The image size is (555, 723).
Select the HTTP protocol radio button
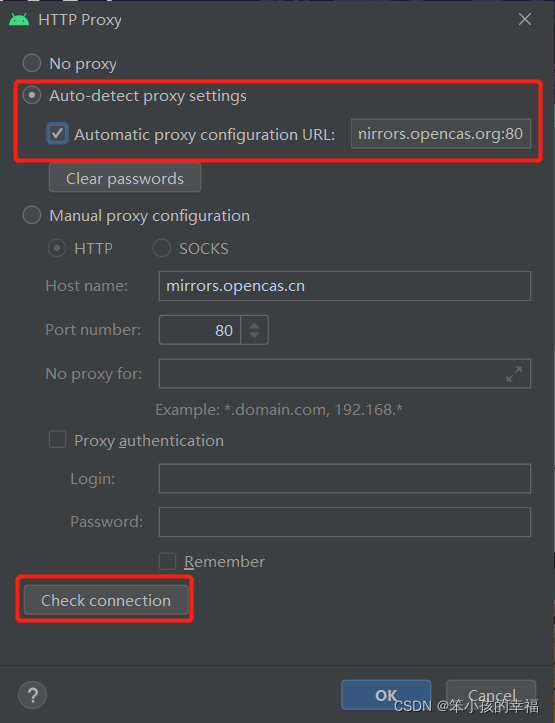[57, 249]
